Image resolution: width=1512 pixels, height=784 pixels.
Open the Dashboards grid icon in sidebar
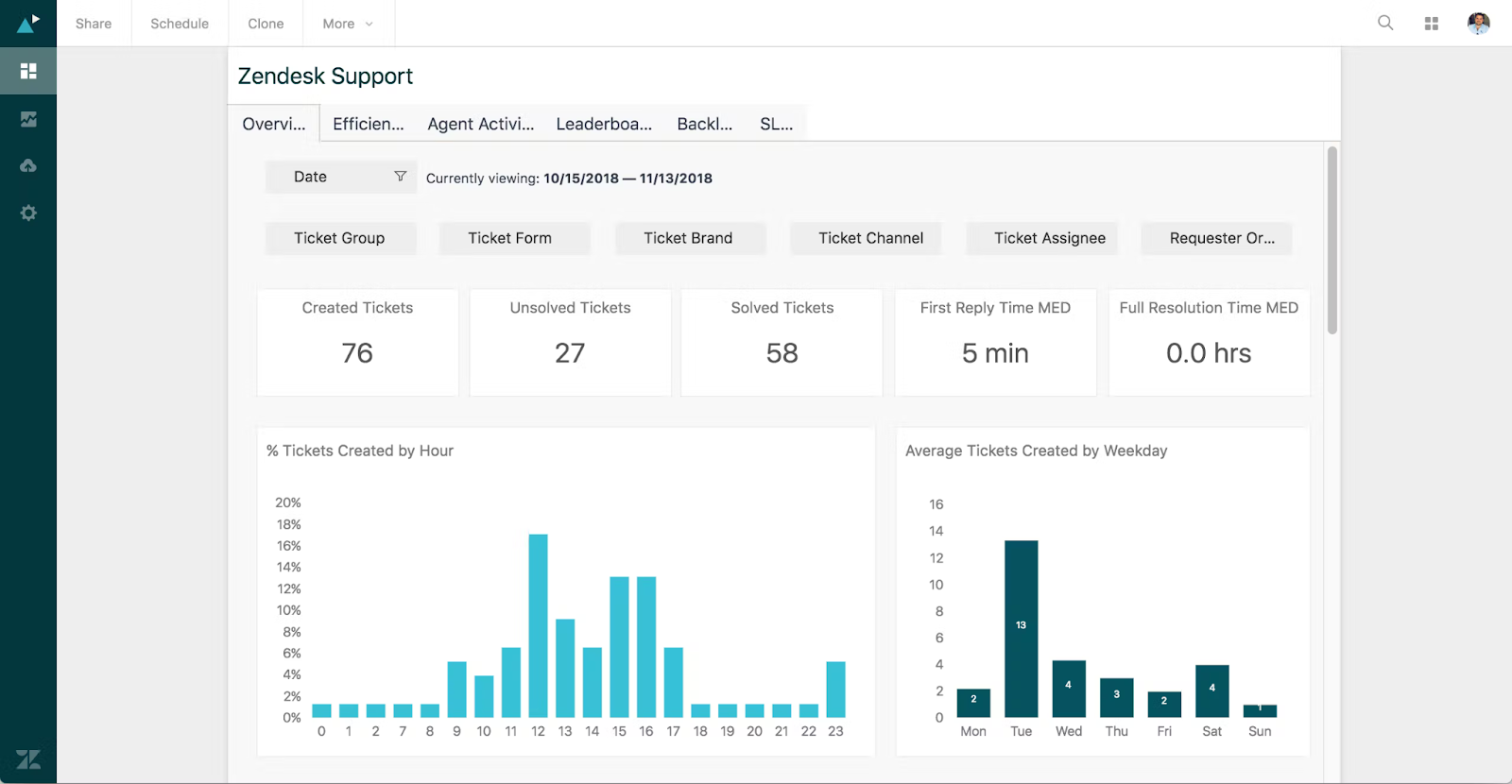pos(28,71)
